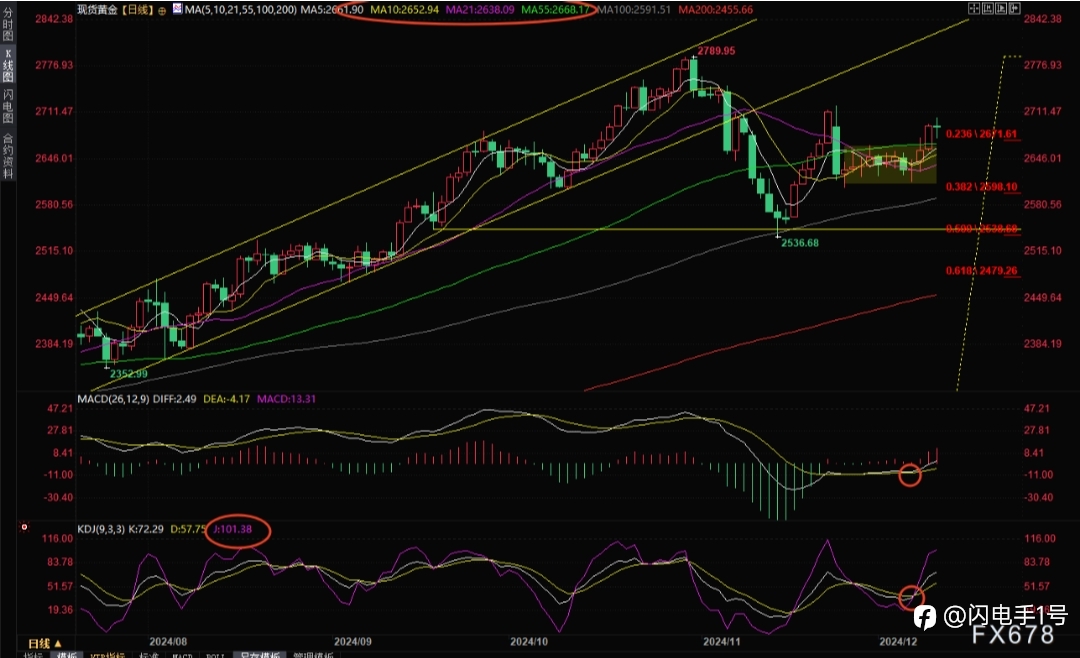Image resolution: width=1080 pixels, height=658 pixels.
Task: Click the K:72.29 reading
Action: pyautogui.click(x=146, y=529)
